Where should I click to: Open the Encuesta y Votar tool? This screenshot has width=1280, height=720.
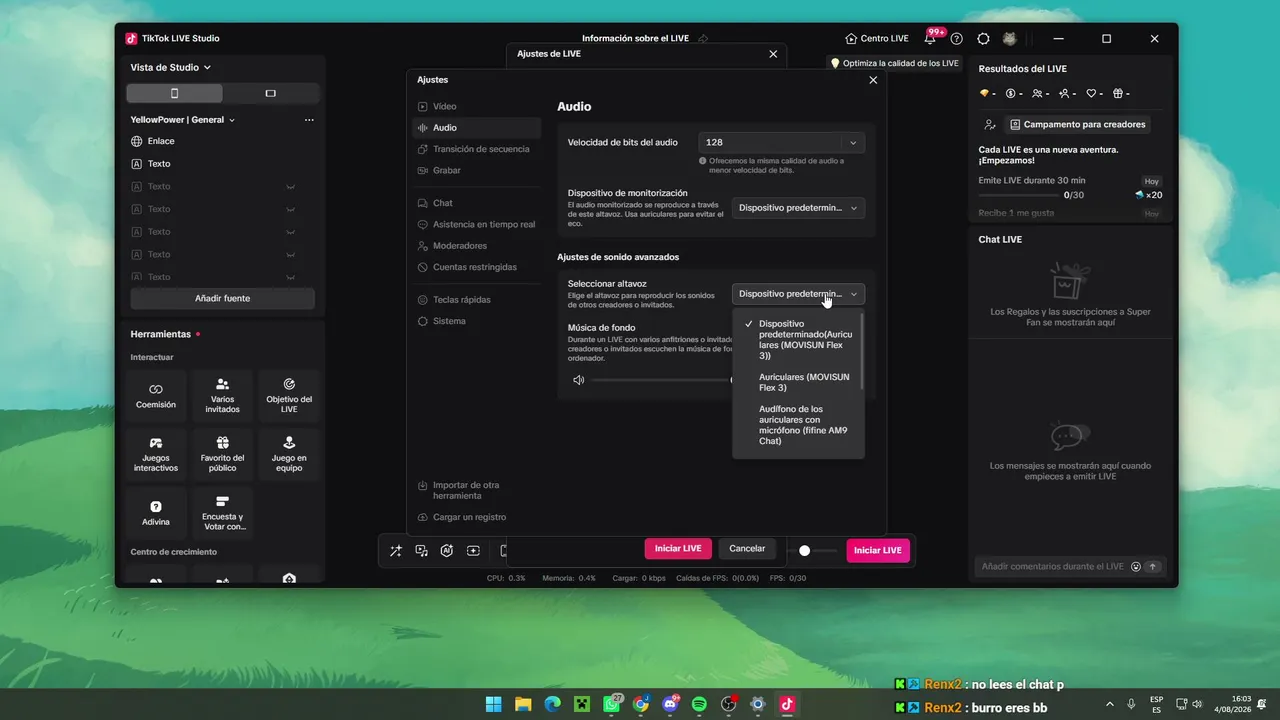point(222,513)
